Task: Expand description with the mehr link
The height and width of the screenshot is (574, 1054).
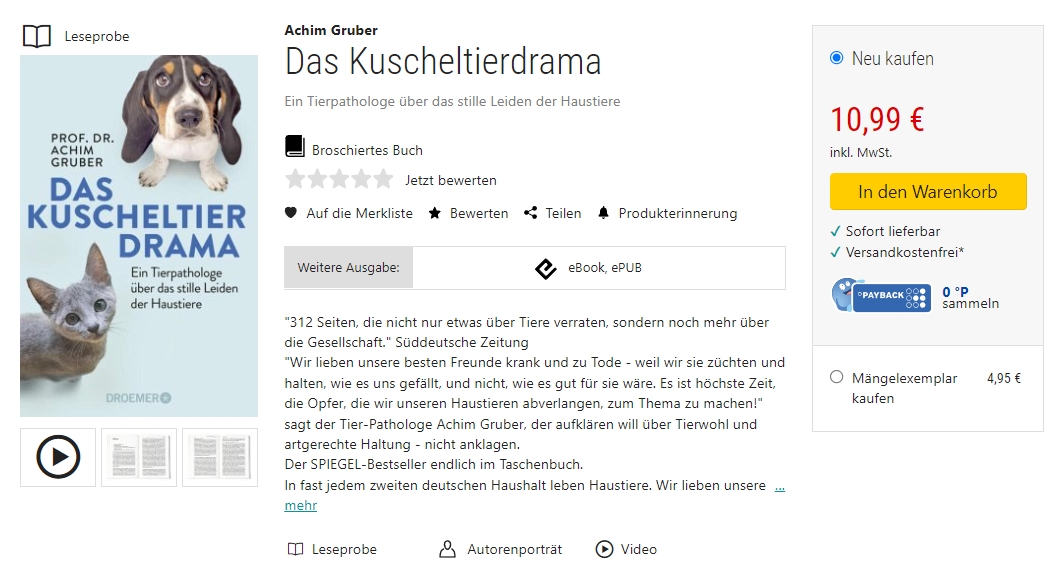Action: [300, 505]
